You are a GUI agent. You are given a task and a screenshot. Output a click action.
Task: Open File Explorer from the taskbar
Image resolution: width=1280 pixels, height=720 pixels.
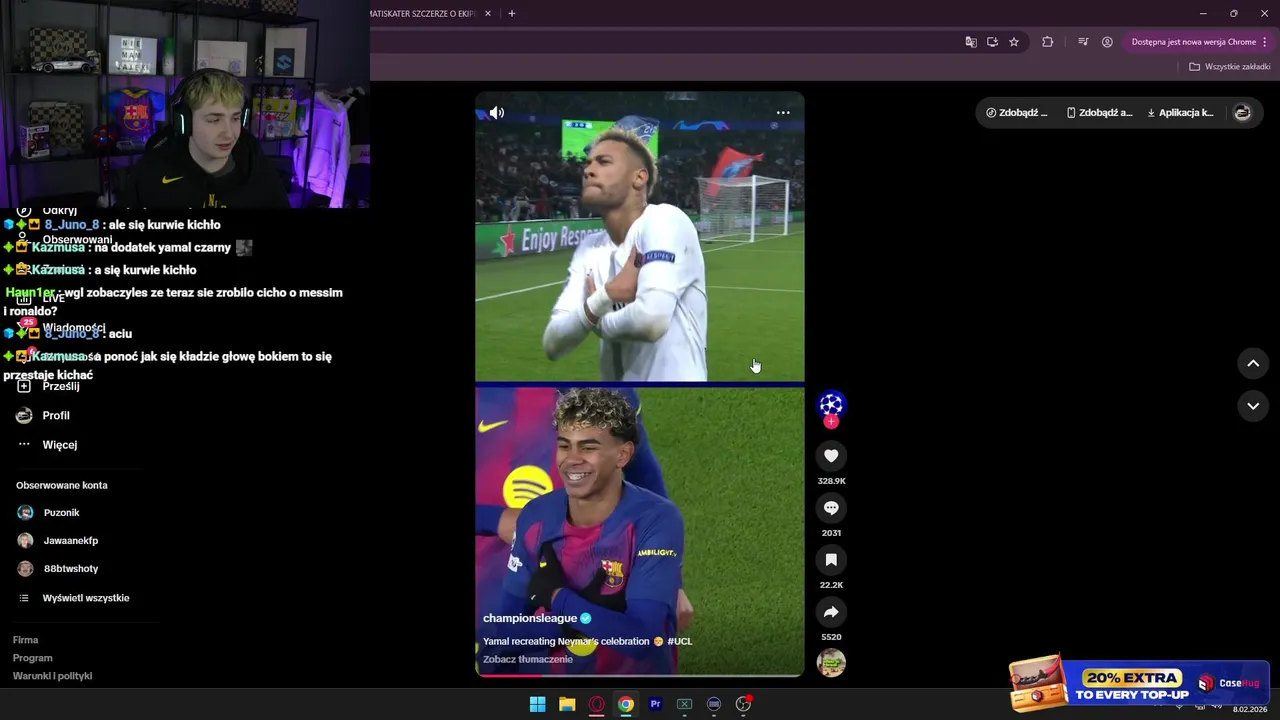pyautogui.click(x=567, y=704)
